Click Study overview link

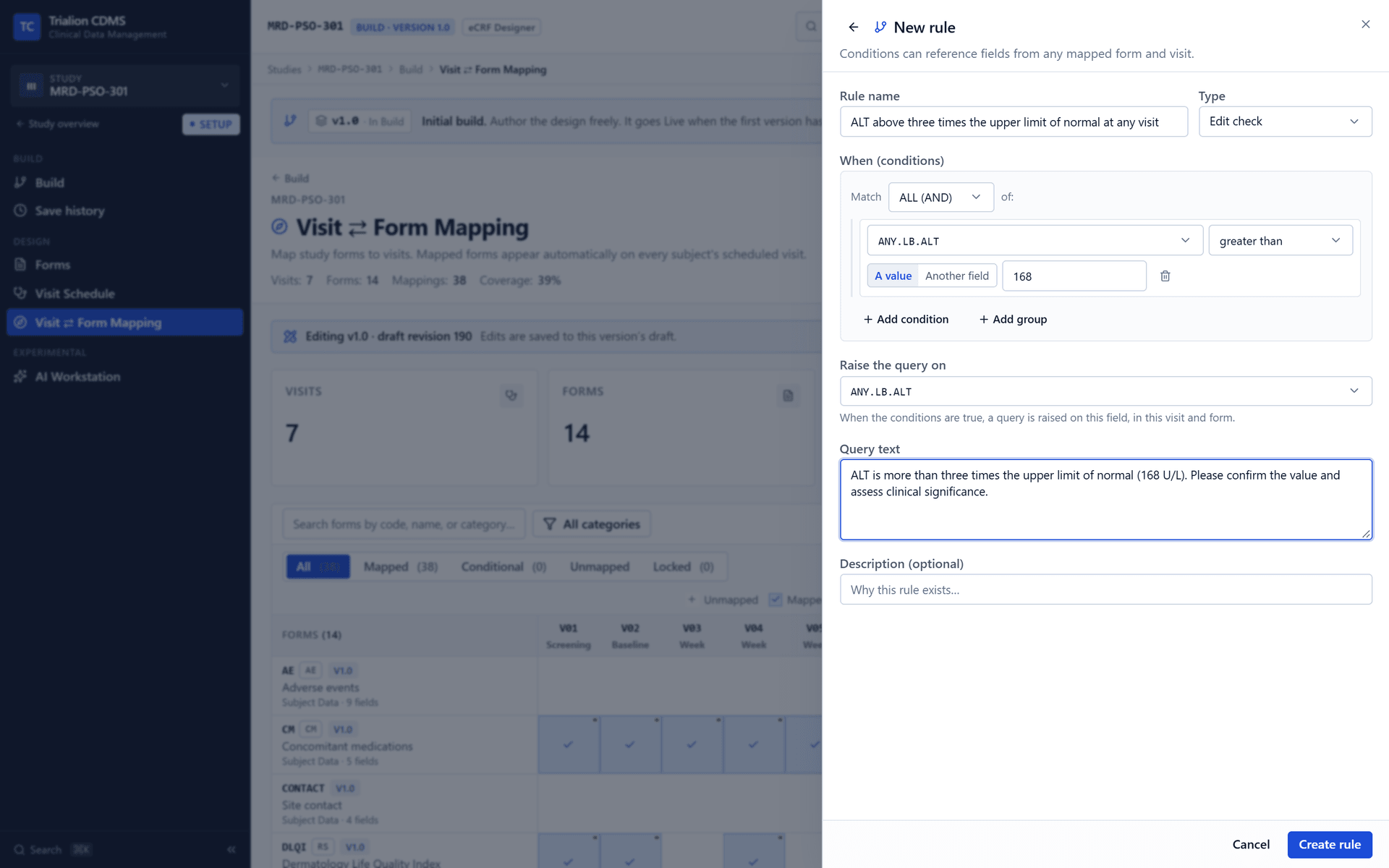coord(58,124)
